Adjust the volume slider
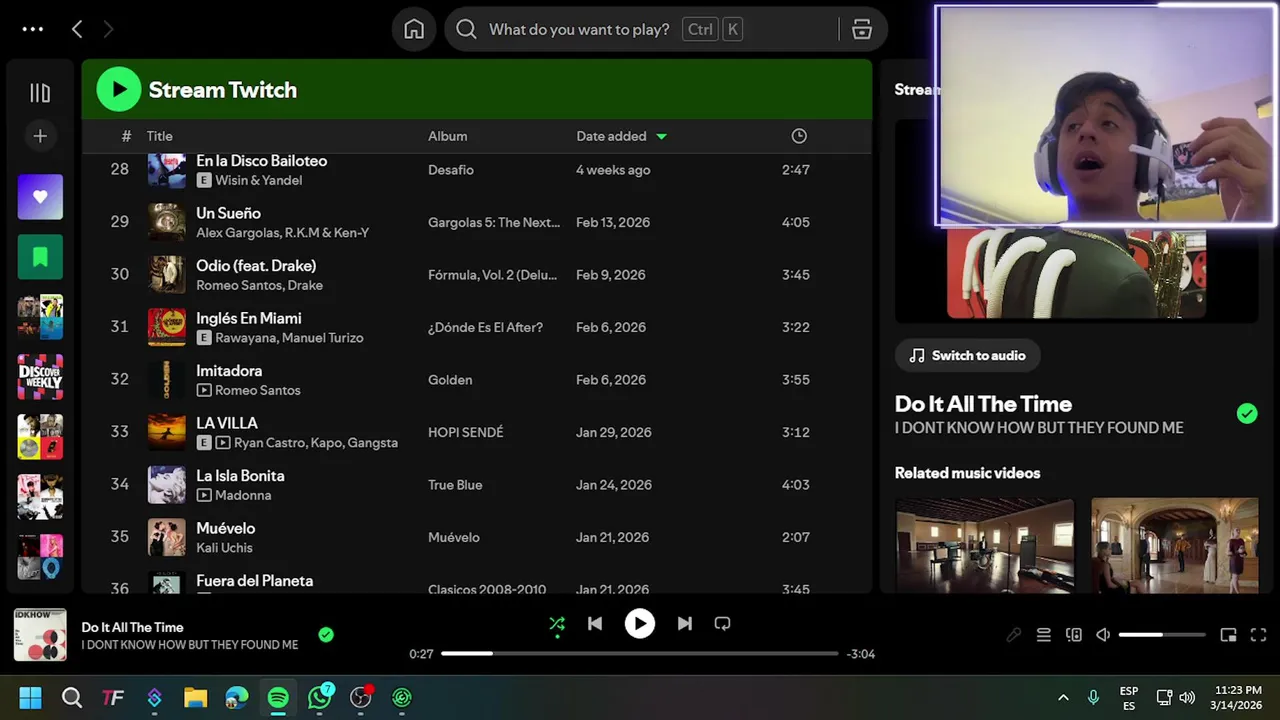 1162,635
